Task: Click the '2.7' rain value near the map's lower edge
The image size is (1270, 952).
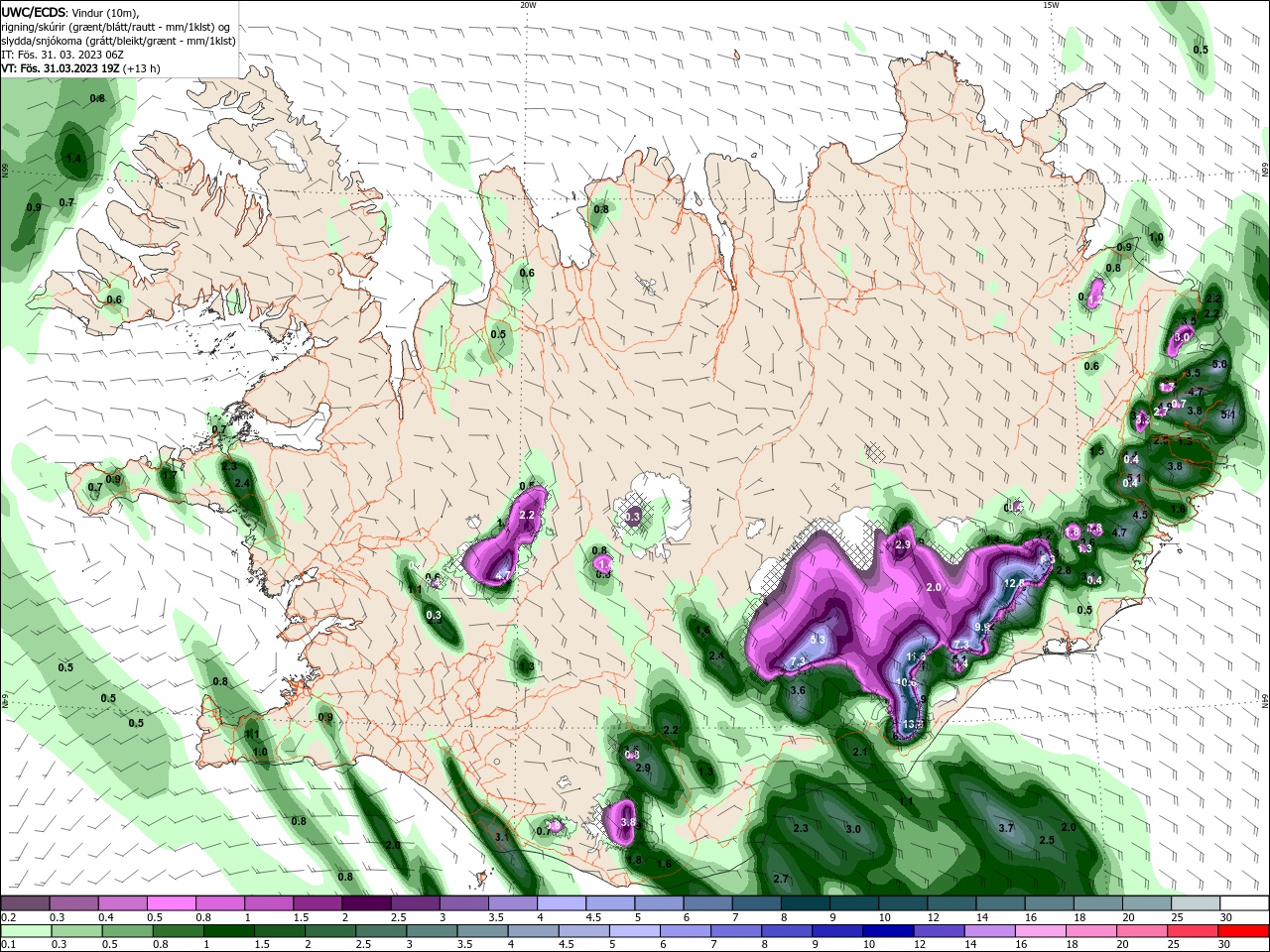Action: point(781,879)
